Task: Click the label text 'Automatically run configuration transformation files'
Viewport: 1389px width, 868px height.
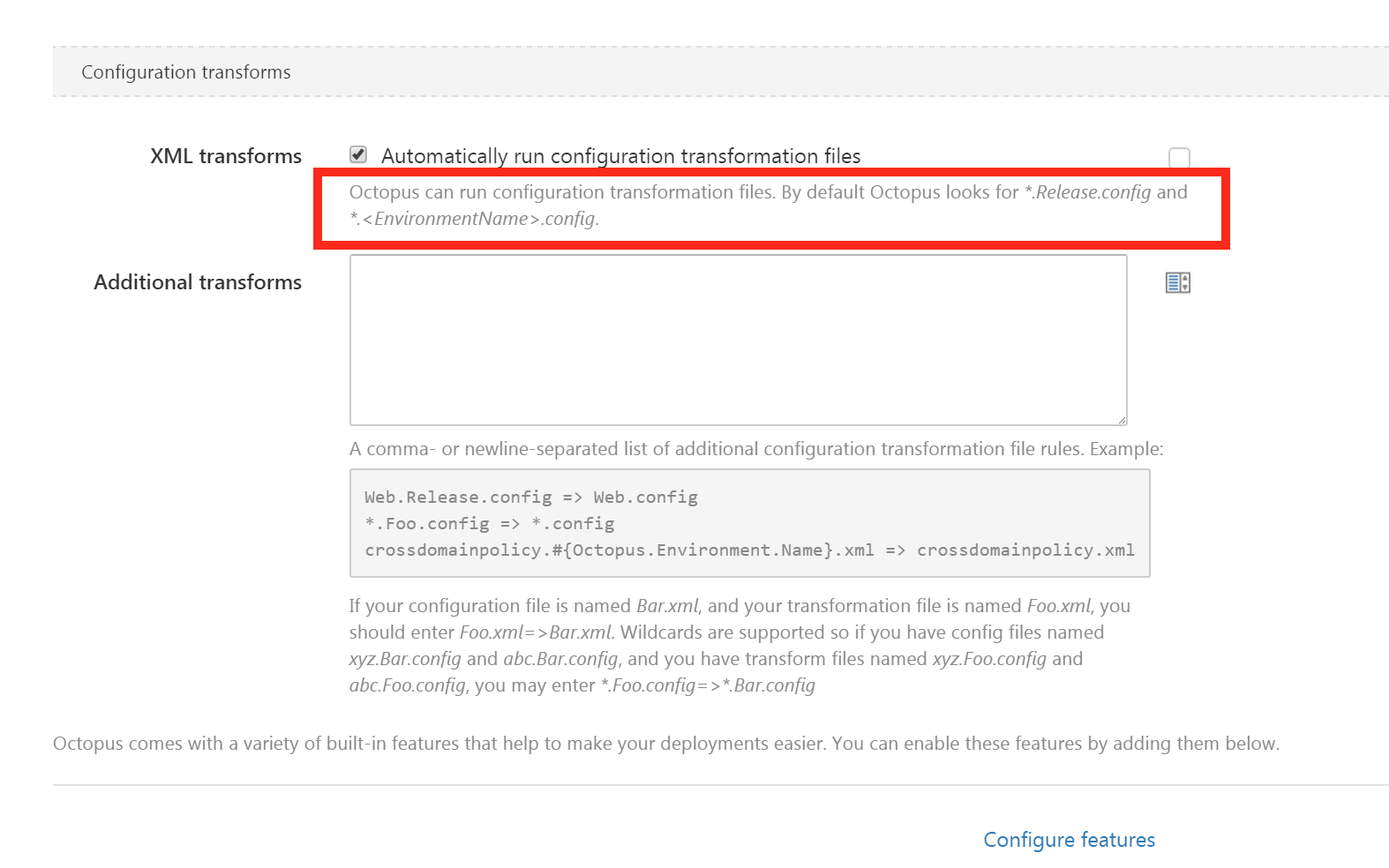Action: tap(621, 156)
